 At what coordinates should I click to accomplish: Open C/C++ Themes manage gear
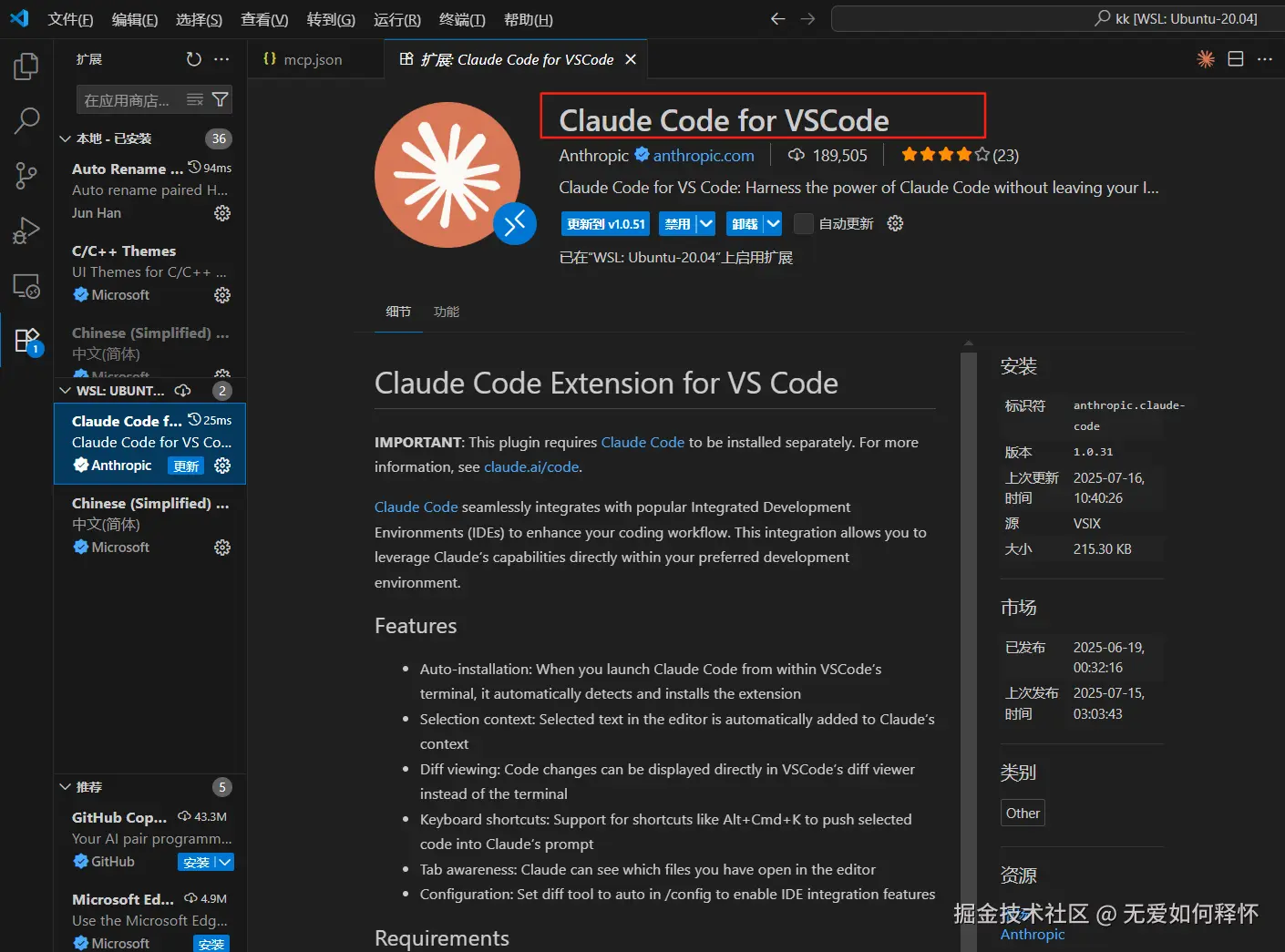tap(222, 295)
